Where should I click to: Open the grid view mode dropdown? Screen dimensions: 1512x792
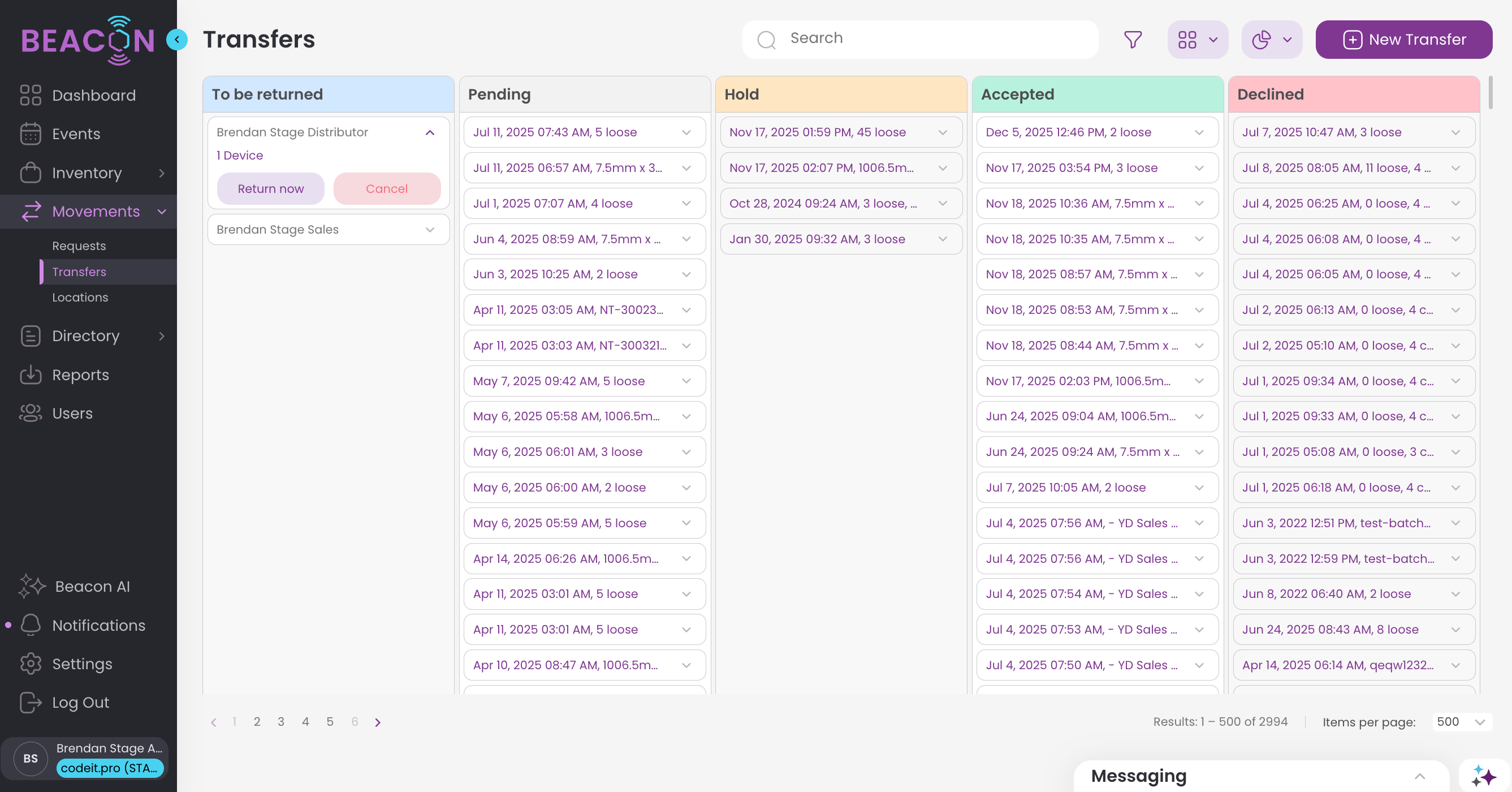pos(1198,40)
